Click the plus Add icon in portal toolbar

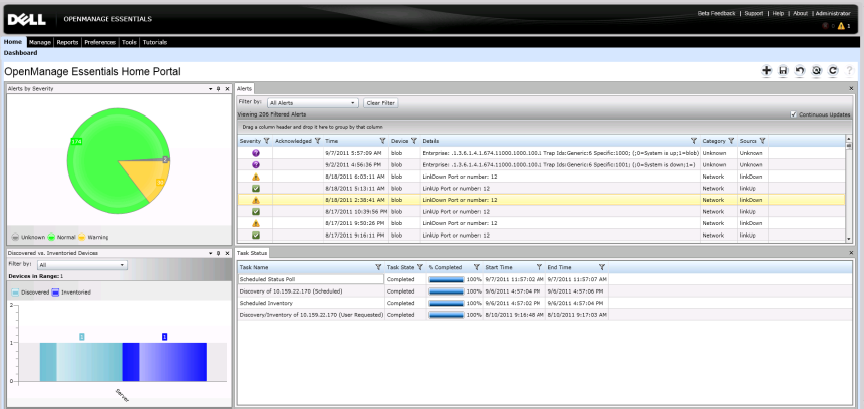coord(766,71)
